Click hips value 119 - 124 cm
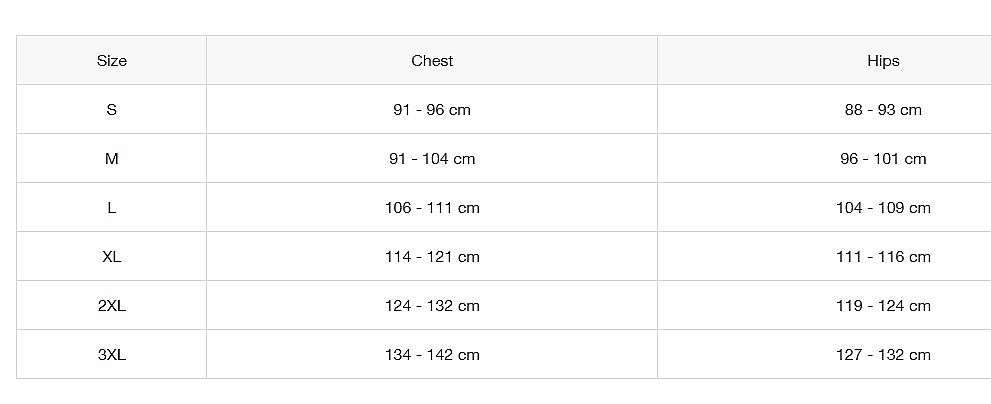 (883, 305)
